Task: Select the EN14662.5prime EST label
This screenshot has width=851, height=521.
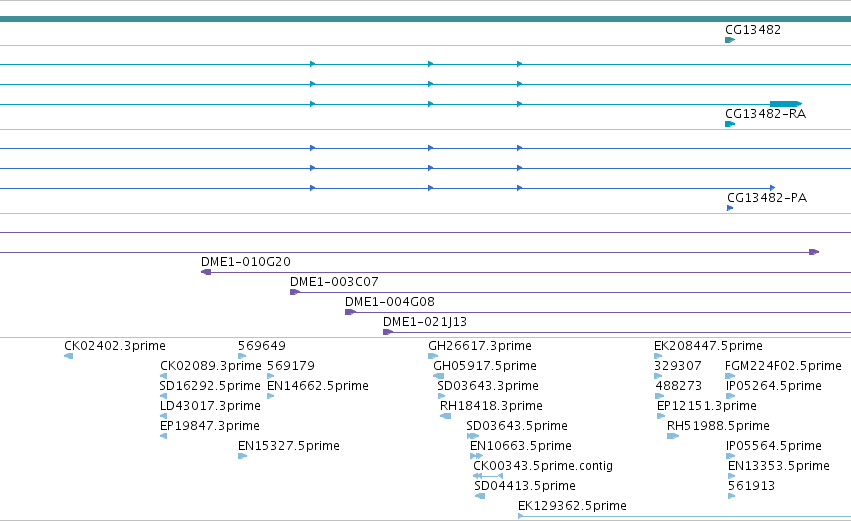Action: click(317, 386)
